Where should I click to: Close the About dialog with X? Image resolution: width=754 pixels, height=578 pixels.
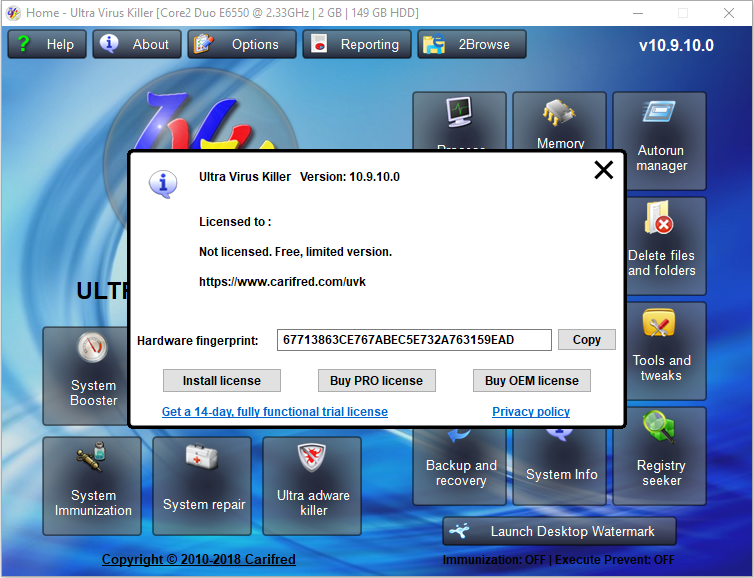(603, 170)
